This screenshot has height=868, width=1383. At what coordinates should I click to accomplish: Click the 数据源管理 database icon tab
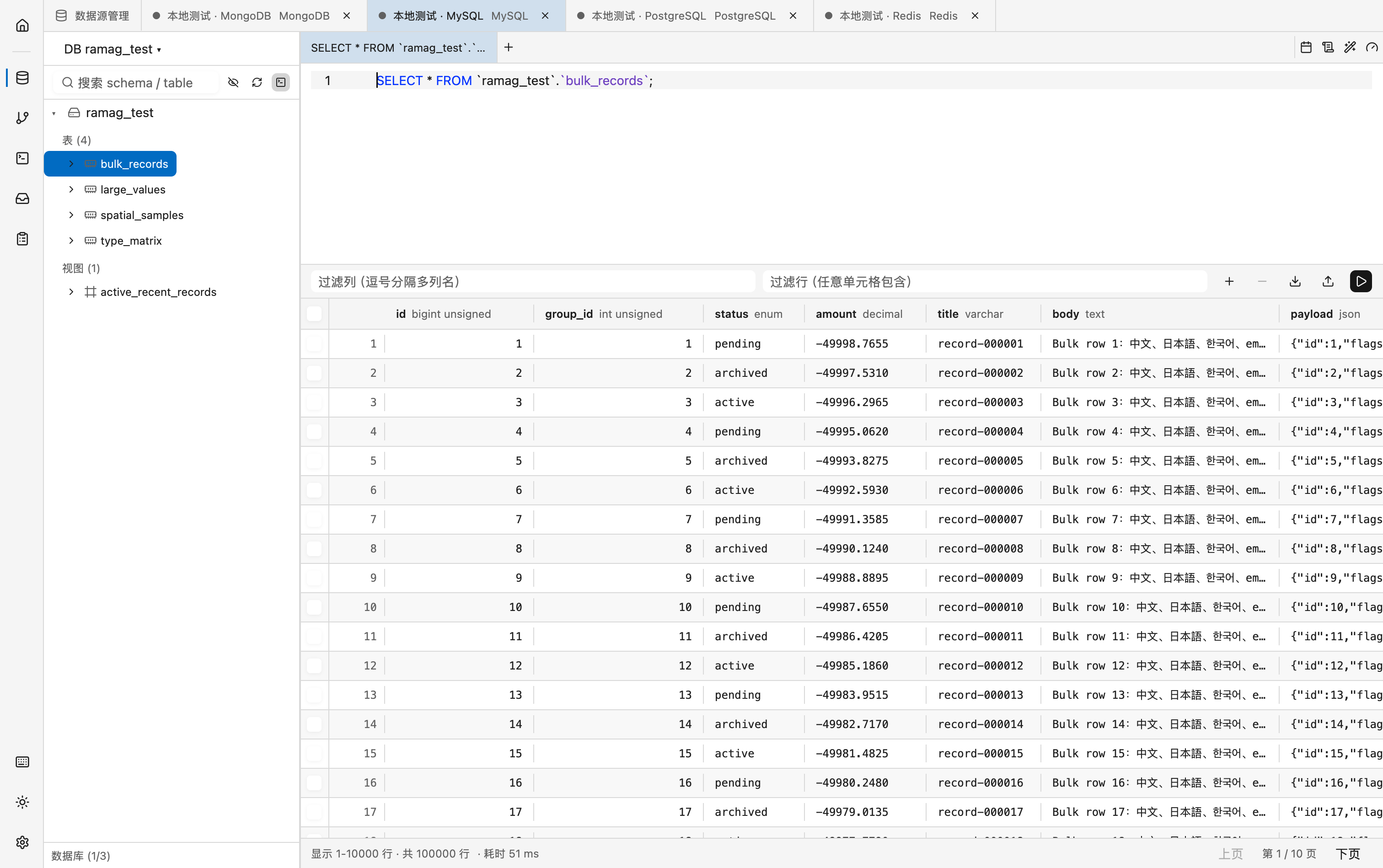pos(61,16)
